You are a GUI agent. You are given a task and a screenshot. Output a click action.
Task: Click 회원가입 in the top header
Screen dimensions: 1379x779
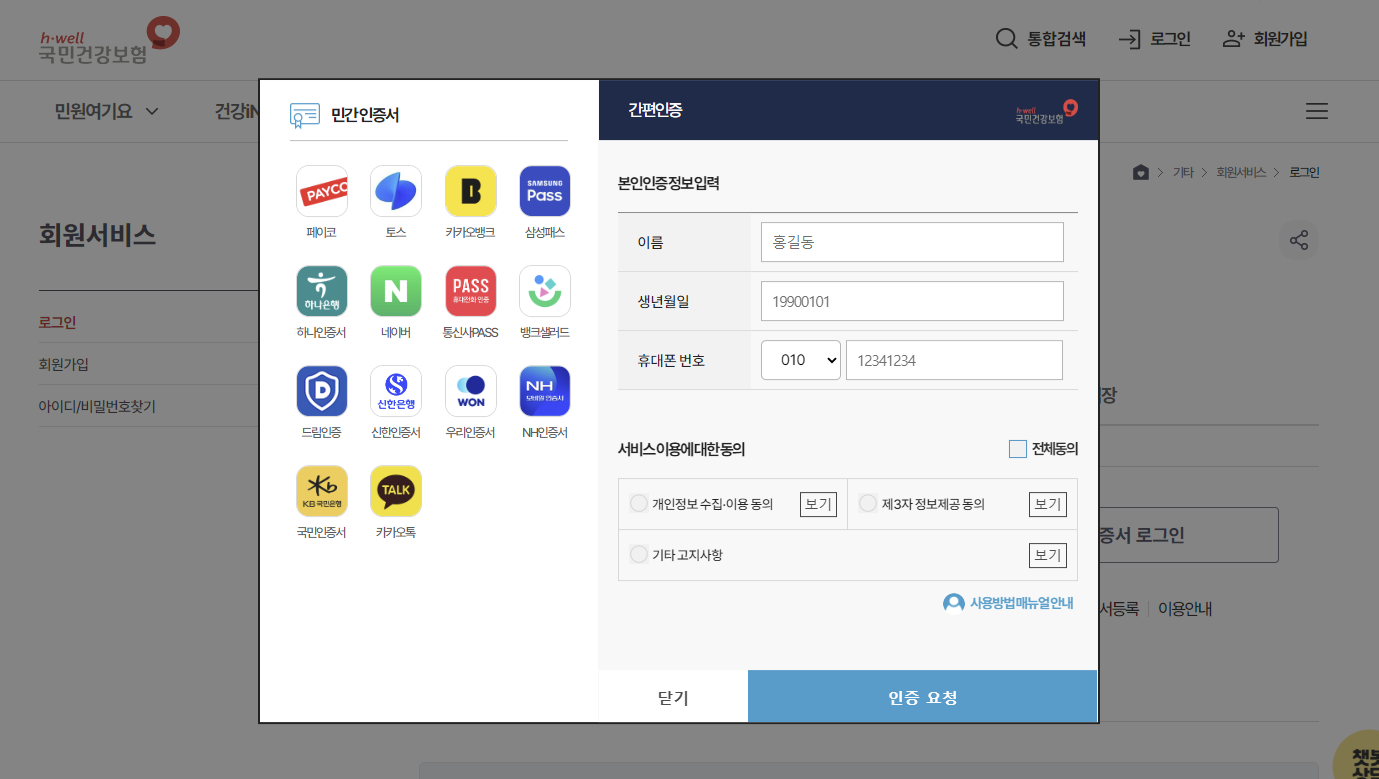click(1265, 39)
